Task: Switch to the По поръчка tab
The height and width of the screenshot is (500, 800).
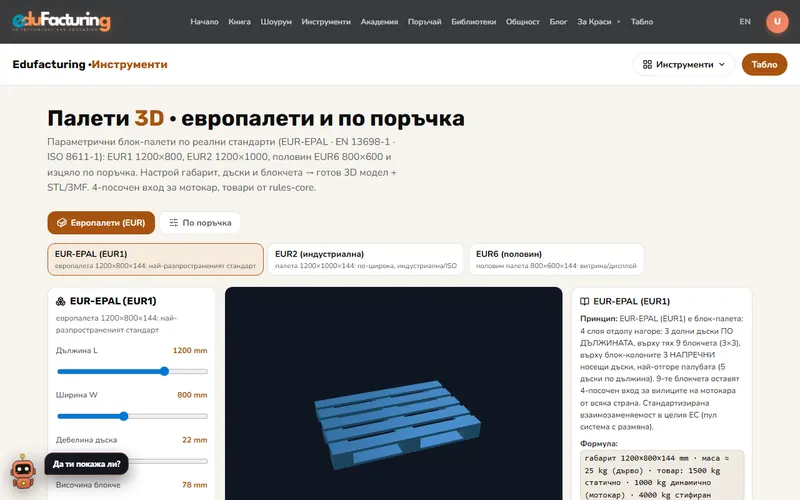Action: tap(200, 222)
